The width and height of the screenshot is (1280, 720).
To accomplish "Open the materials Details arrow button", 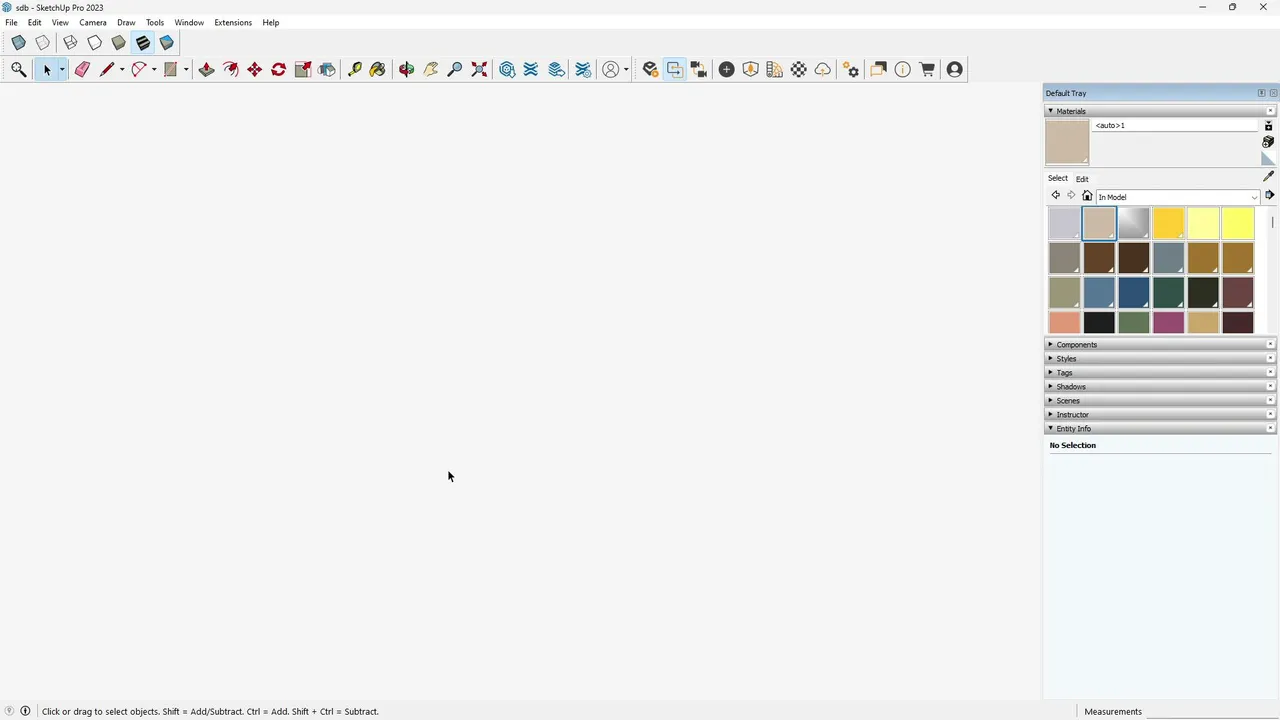I will pos(1269,196).
